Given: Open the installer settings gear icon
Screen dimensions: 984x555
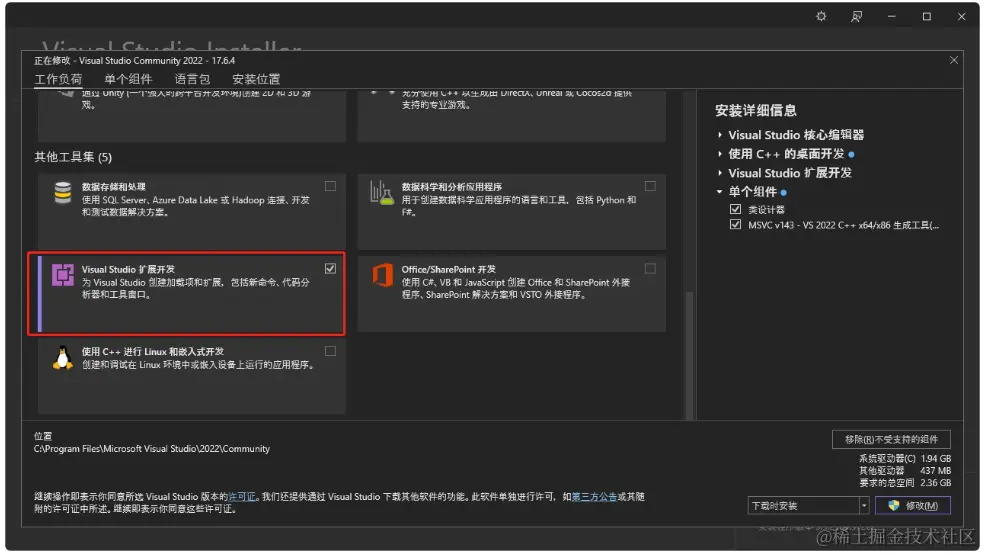Looking at the screenshot, I should 821,16.
